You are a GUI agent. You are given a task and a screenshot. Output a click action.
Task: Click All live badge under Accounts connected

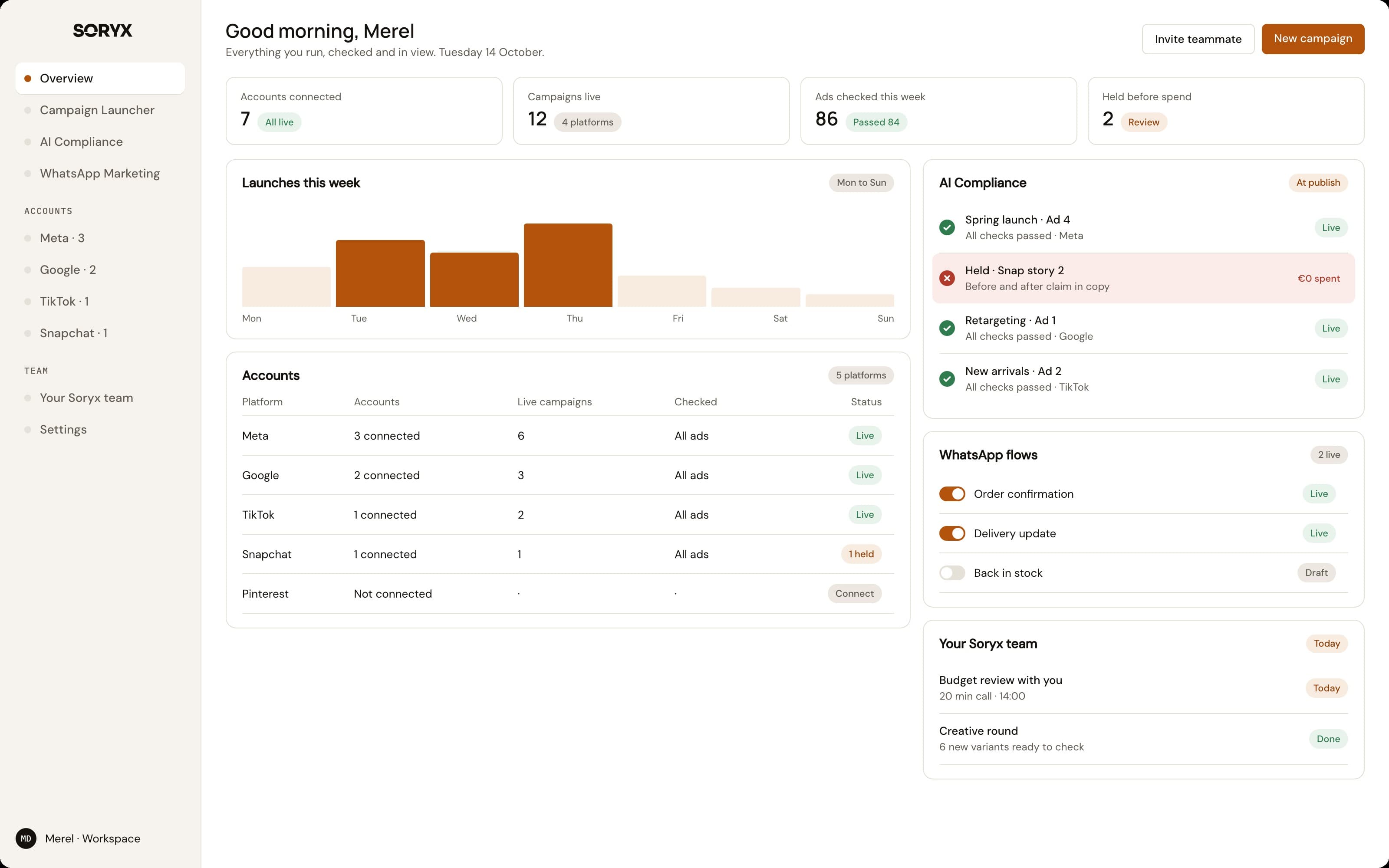point(279,122)
